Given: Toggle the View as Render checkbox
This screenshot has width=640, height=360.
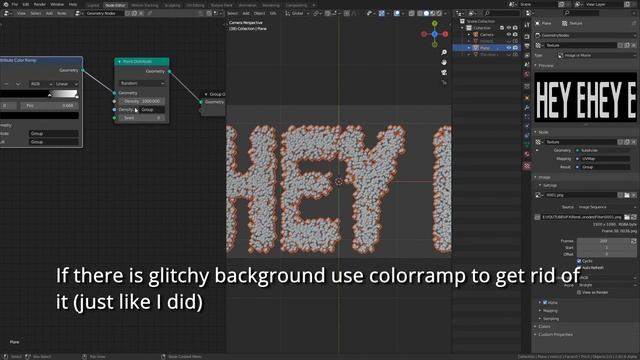Looking at the screenshot, I should click(x=579, y=293).
